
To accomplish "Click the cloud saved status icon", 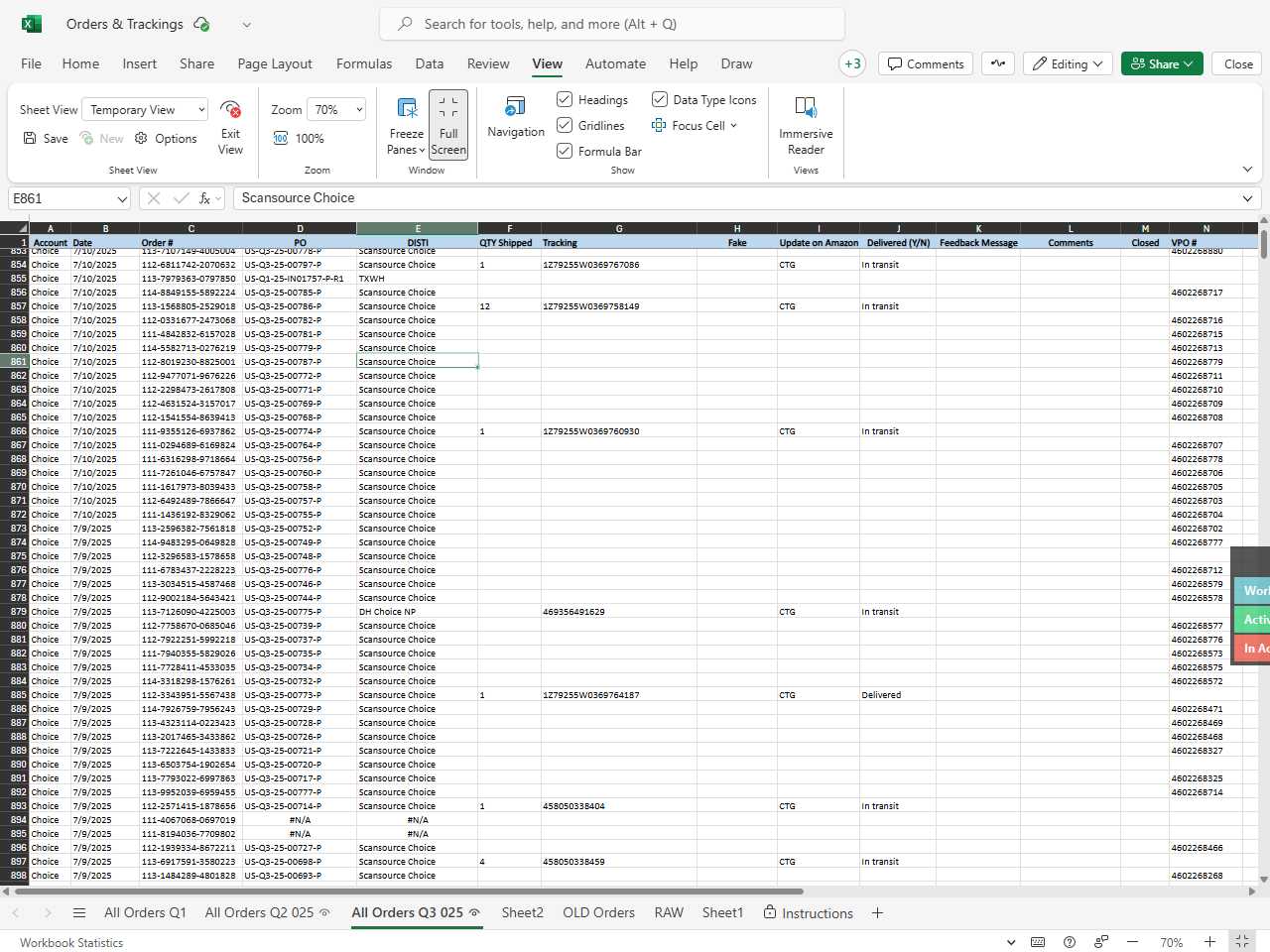I will click(202, 24).
